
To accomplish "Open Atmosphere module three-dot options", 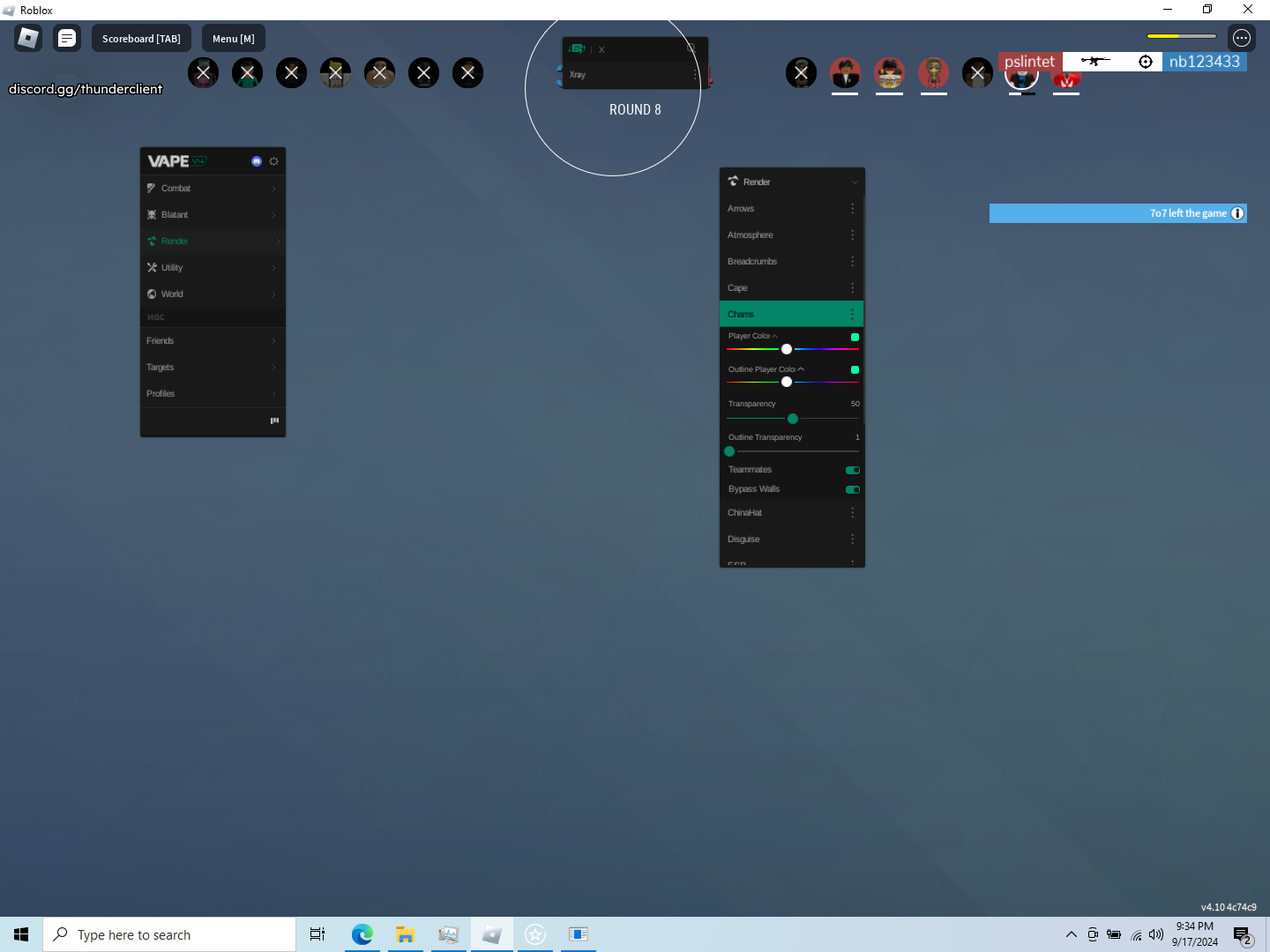I will click(852, 234).
